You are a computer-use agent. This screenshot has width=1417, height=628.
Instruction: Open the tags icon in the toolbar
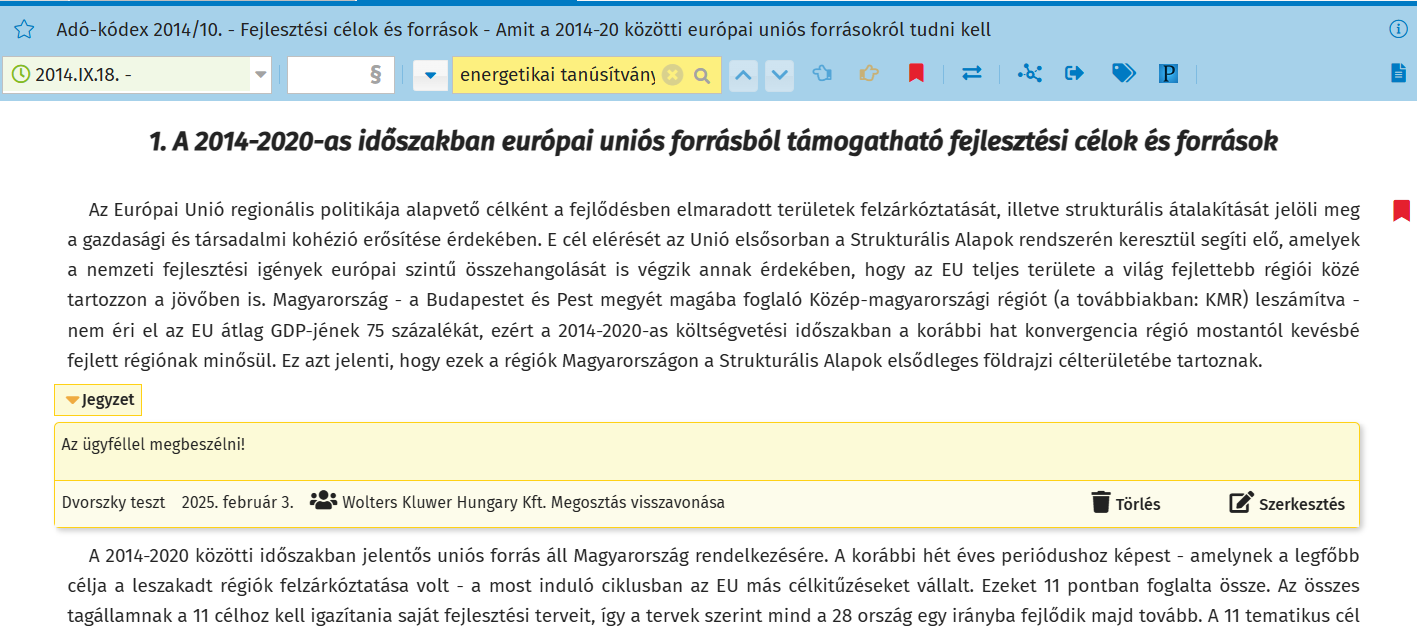click(x=1123, y=74)
